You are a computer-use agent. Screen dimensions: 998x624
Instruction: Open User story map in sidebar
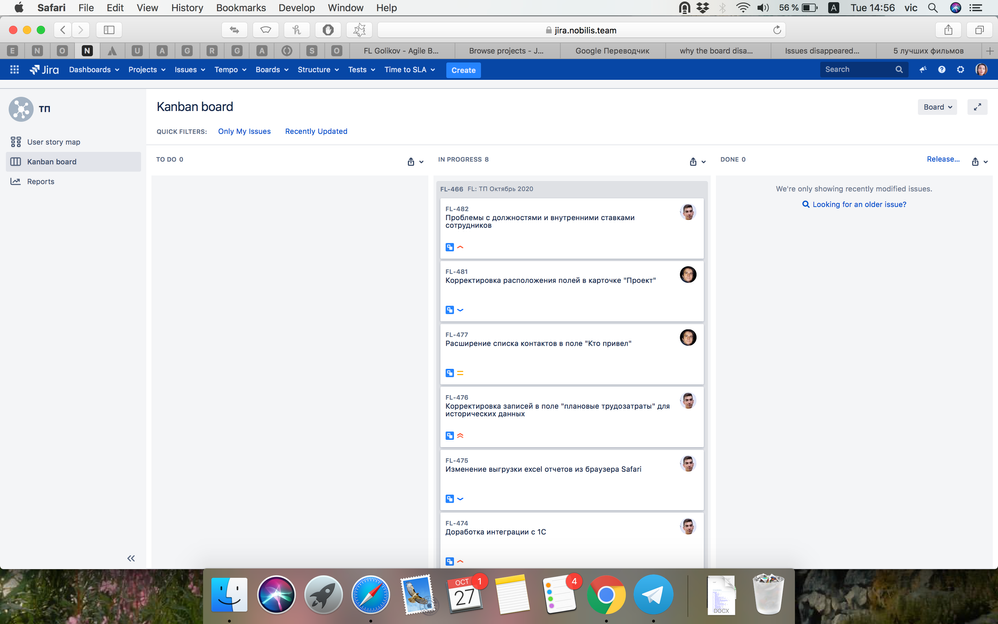tap(74, 142)
